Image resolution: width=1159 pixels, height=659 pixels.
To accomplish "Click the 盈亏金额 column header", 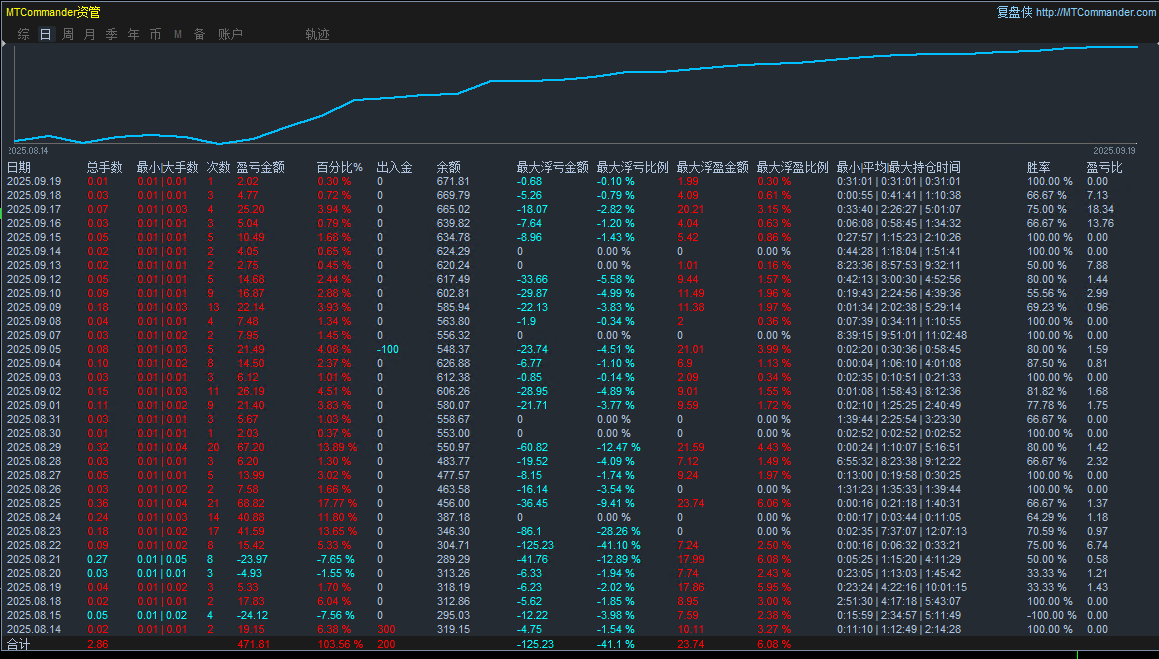I will click(x=260, y=167).
